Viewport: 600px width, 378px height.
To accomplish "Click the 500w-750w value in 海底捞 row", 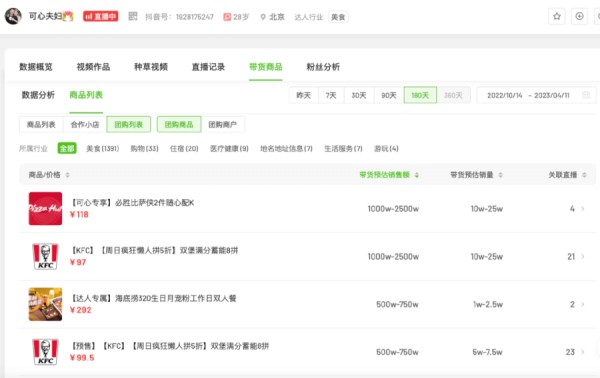I will [397, 305].
